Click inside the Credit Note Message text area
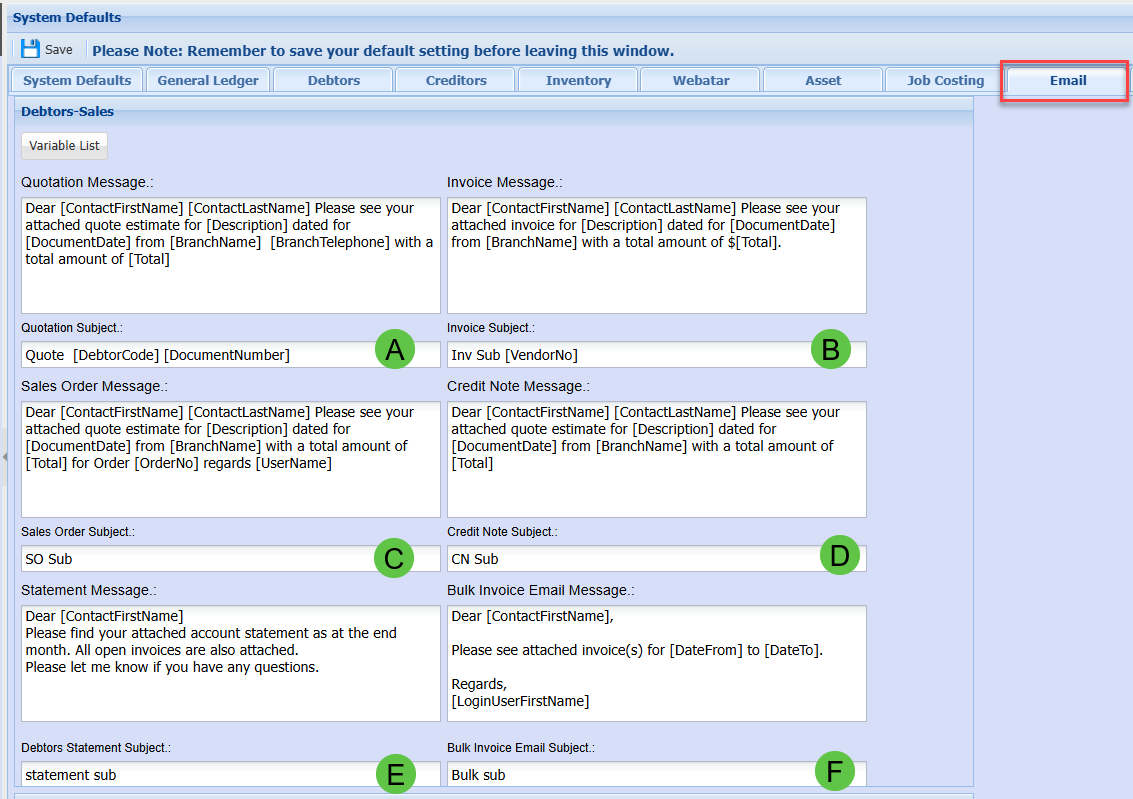This screenshot has height=799, width=1133. [x=657, y=459]
